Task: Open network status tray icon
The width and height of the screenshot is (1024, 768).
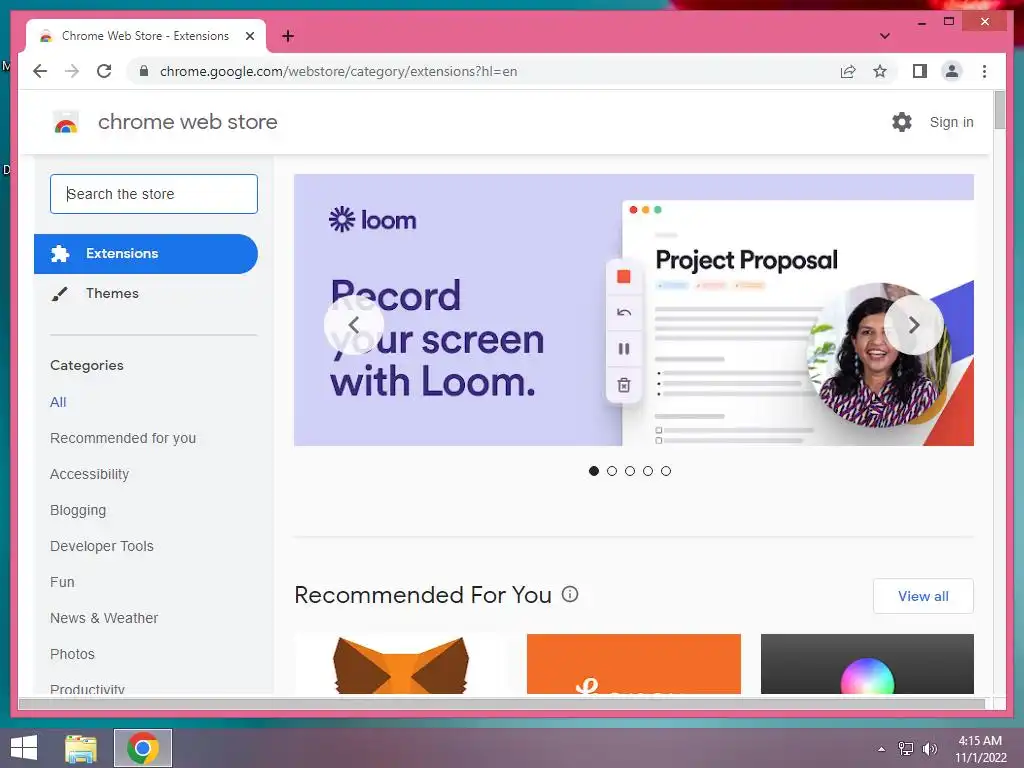Action: 905,749
